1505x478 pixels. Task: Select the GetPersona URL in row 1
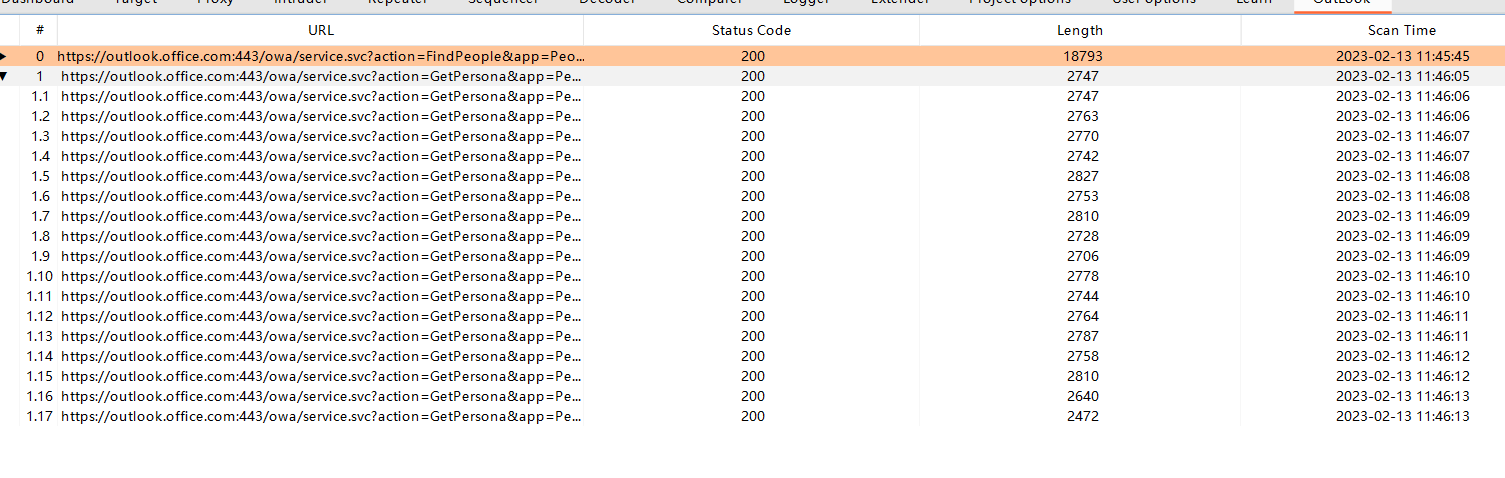[x=321, y=76]
